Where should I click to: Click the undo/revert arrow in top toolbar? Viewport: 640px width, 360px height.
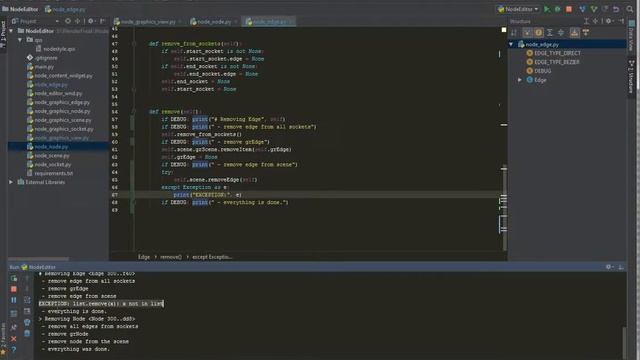click(616, 9)
